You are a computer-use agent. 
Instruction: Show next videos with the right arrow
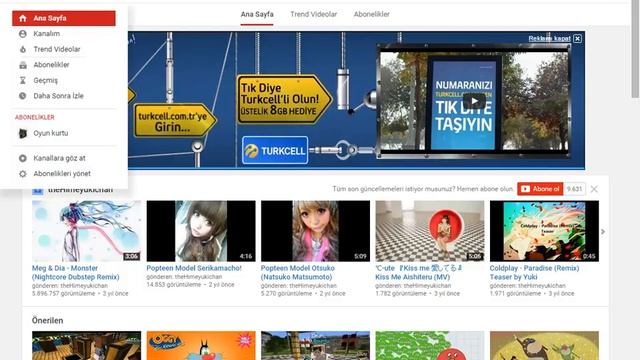point(603,231)
